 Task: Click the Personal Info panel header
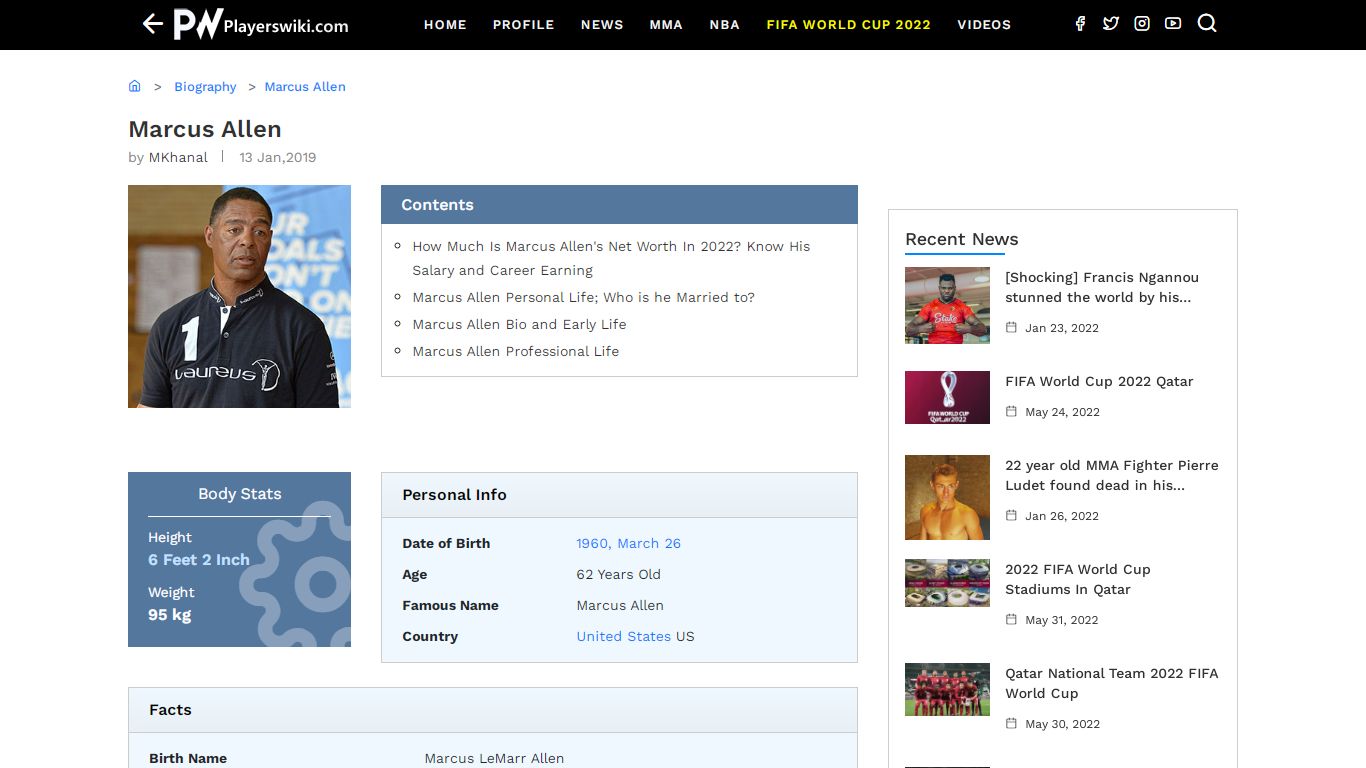pyautogui.click(x=619, y=495)
